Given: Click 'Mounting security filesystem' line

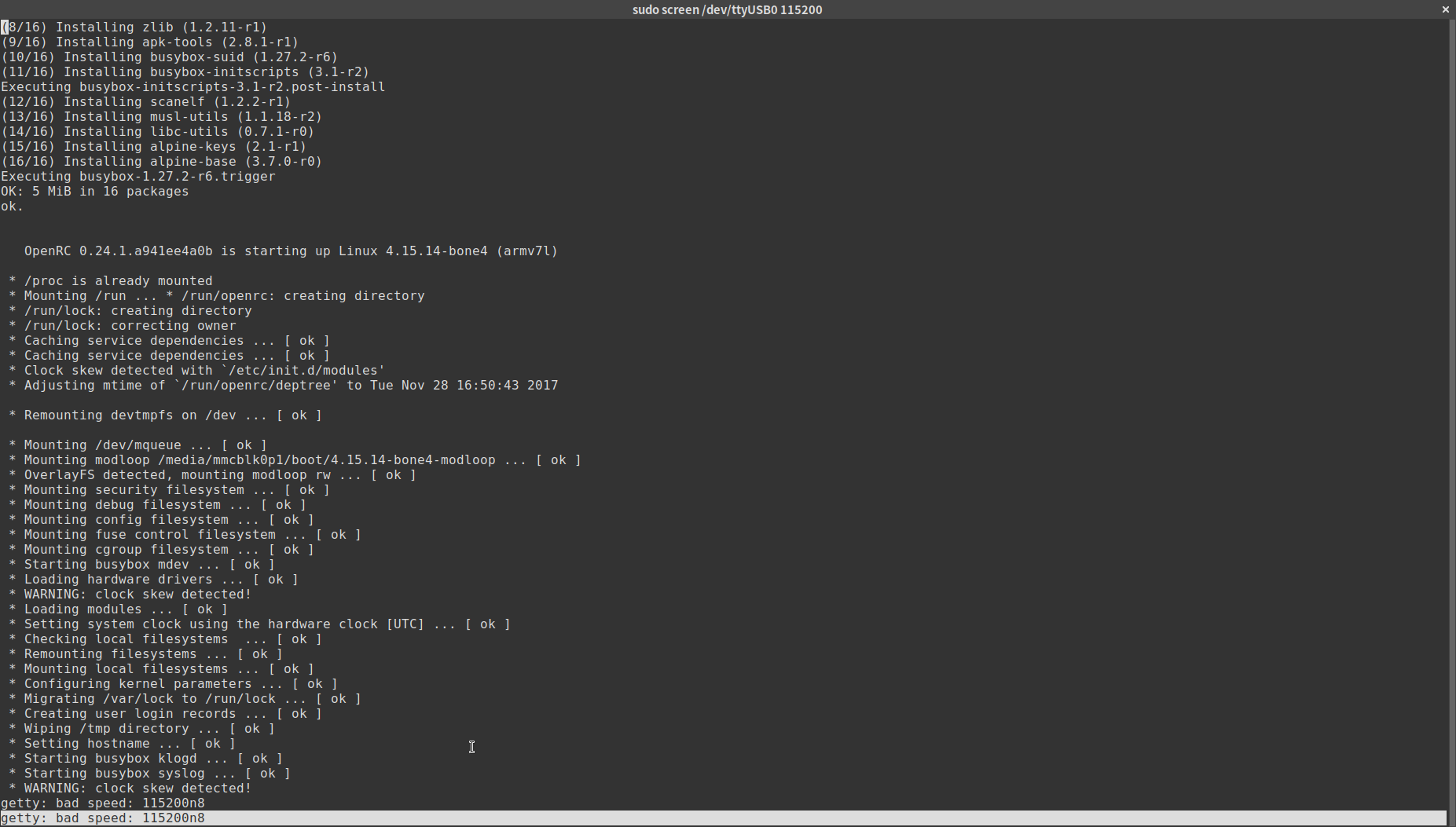Looking at the screenshot, I should coord(170,489).
